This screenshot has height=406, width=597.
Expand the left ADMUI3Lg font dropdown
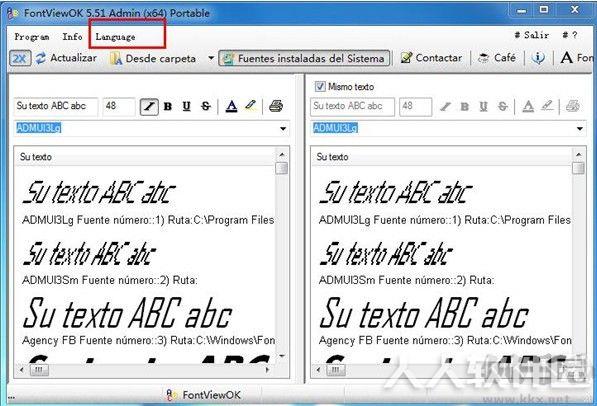click(283, 129)
